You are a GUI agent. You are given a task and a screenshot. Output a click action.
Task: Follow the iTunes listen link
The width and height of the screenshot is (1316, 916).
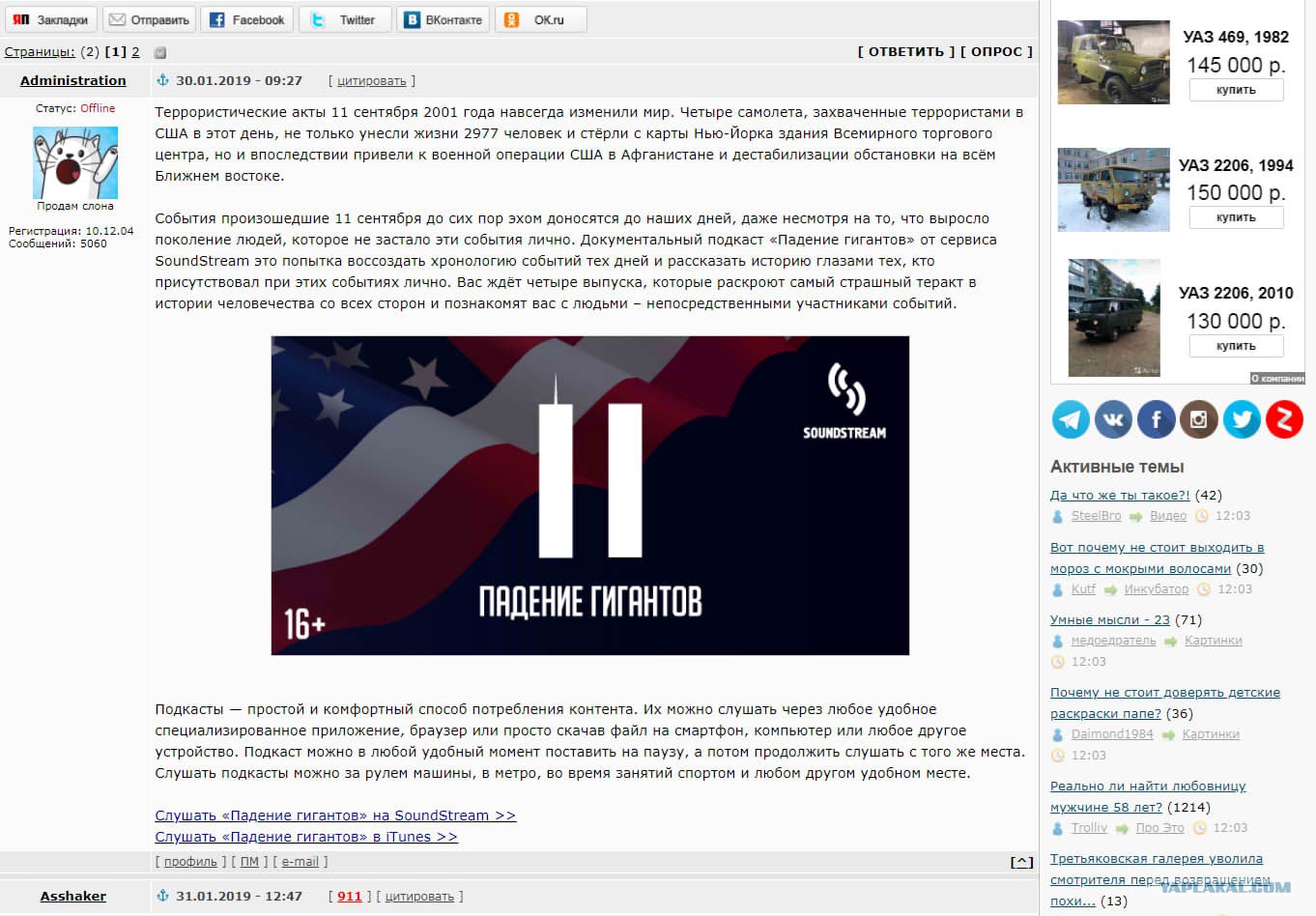click(306, 837)
